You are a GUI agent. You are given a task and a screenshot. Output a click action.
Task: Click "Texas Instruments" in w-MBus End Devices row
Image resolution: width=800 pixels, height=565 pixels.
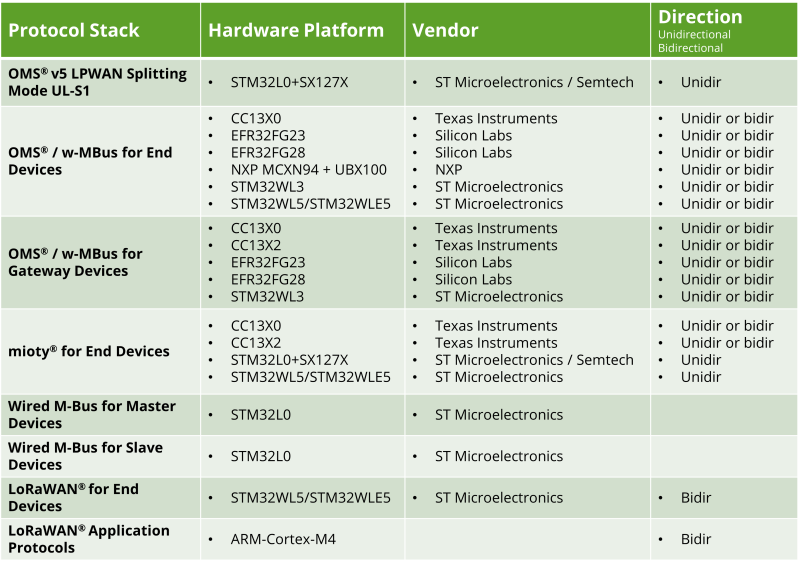[x=496, y=118]
